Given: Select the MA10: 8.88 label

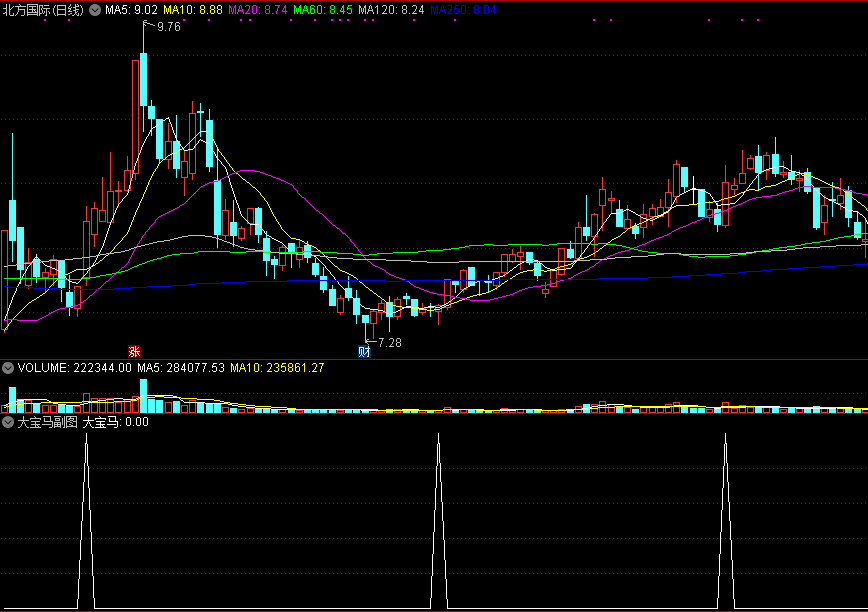Looking at the screenshot, I should tap(193, 10).
